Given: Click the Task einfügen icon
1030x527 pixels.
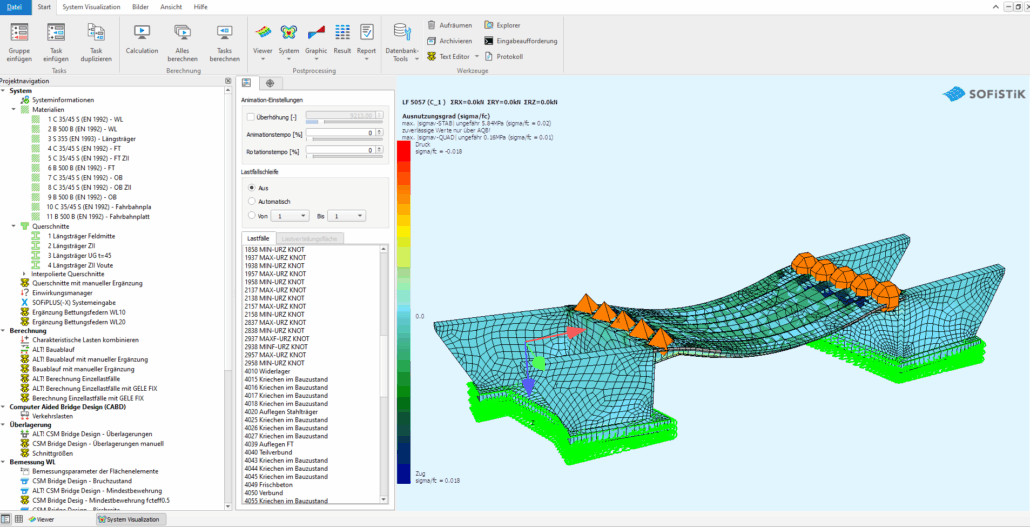Looking at the screenshot, I should [x=56, y=32].
